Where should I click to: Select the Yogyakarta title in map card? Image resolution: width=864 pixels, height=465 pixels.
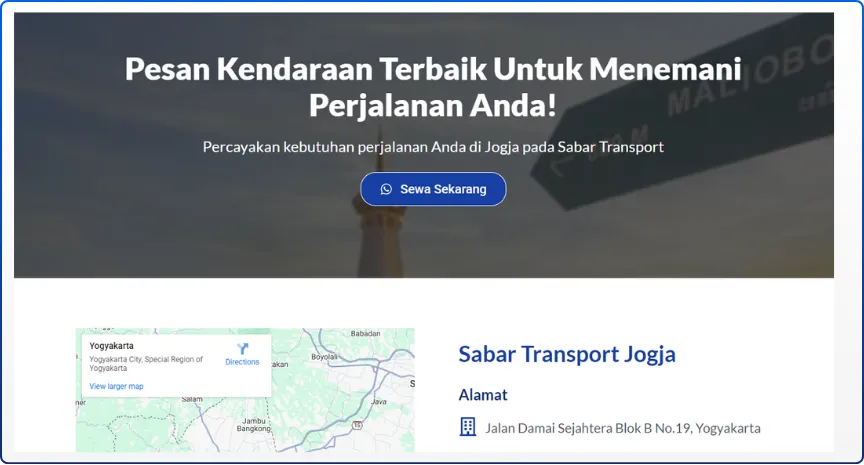[x=111, y=346]
